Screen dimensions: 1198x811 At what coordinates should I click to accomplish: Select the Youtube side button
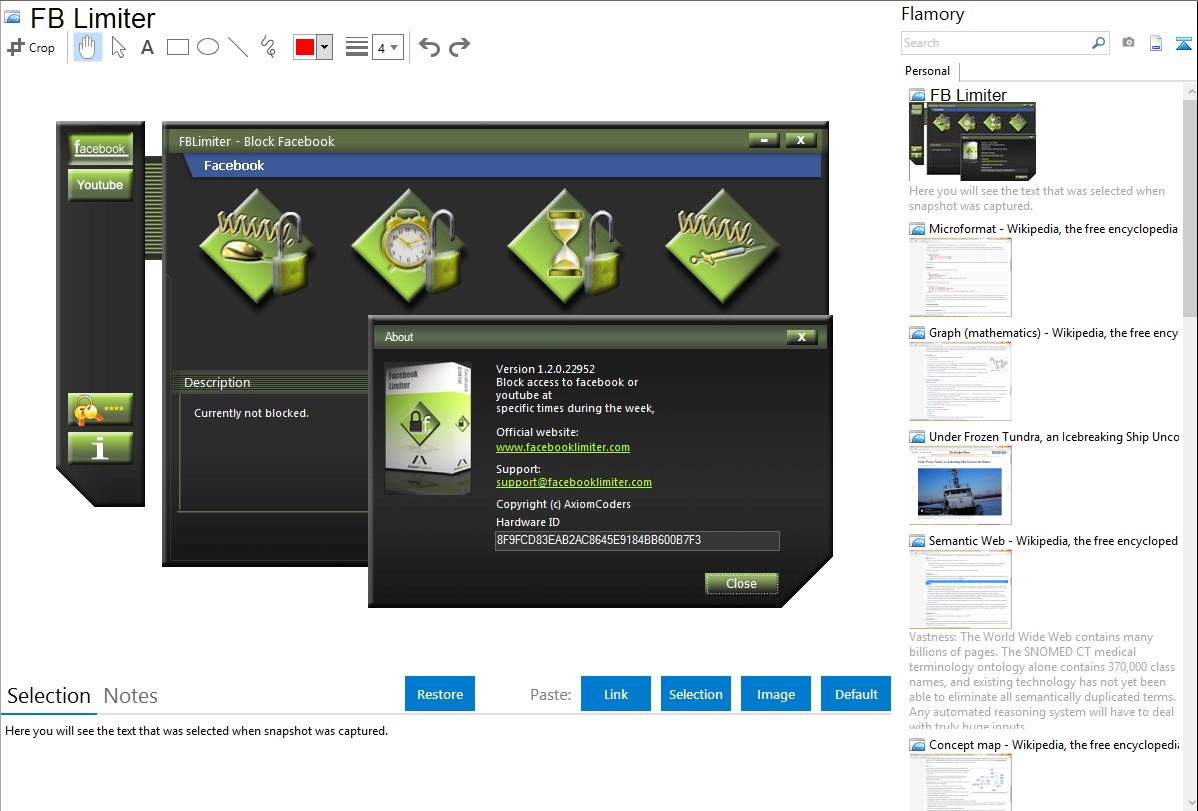(x=100, y=185)
